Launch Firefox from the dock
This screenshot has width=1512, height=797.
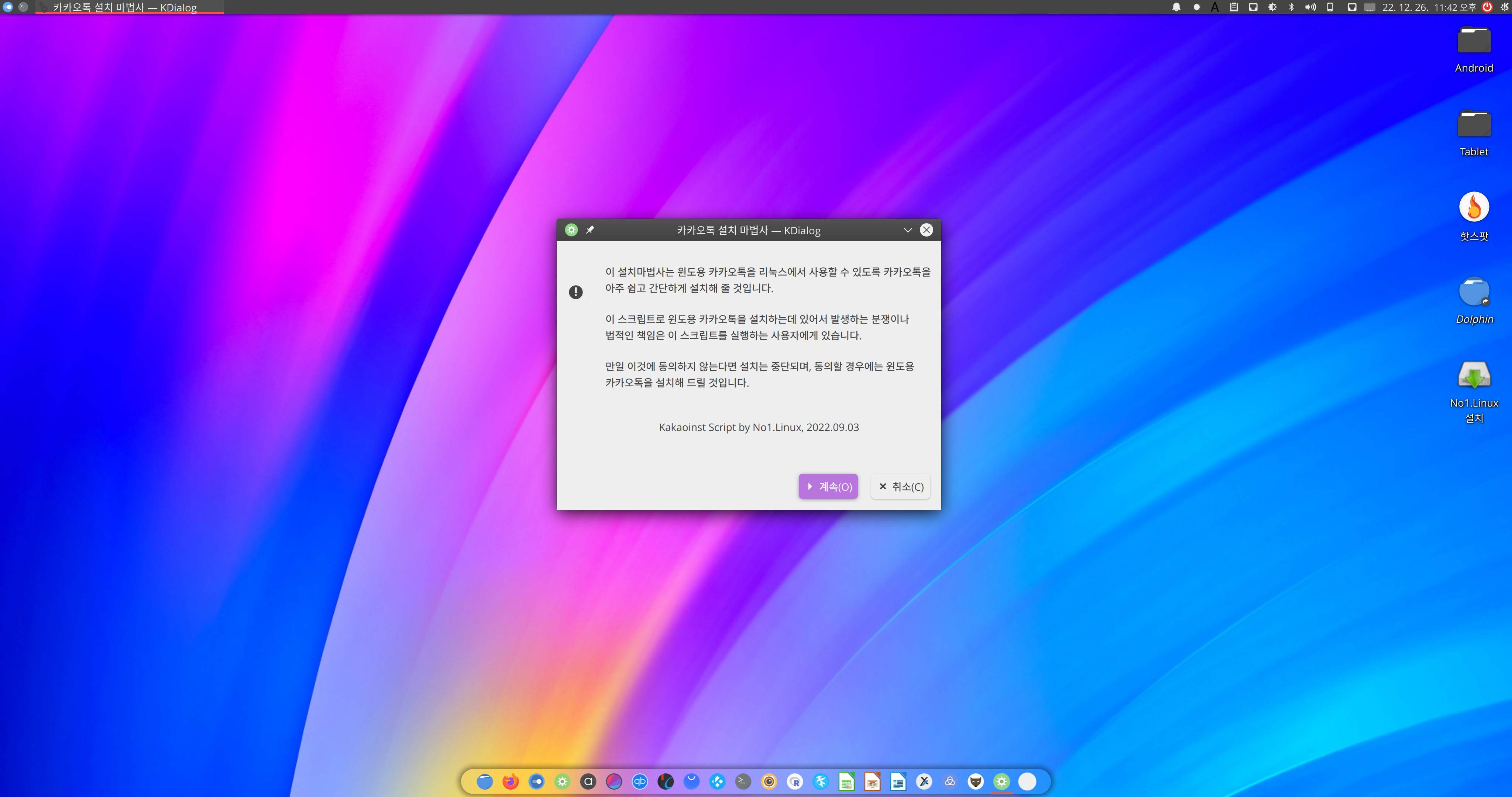[x=511, y=781]
